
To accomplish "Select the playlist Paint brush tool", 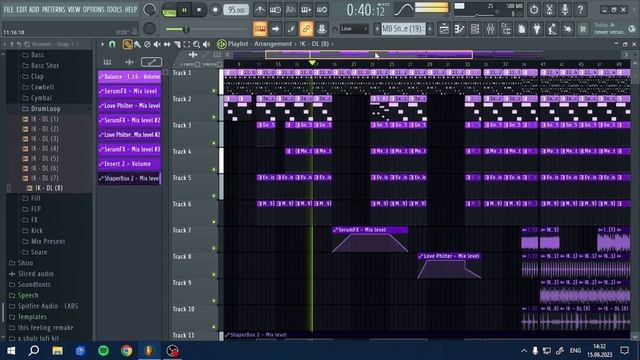I will coord(138,44).
